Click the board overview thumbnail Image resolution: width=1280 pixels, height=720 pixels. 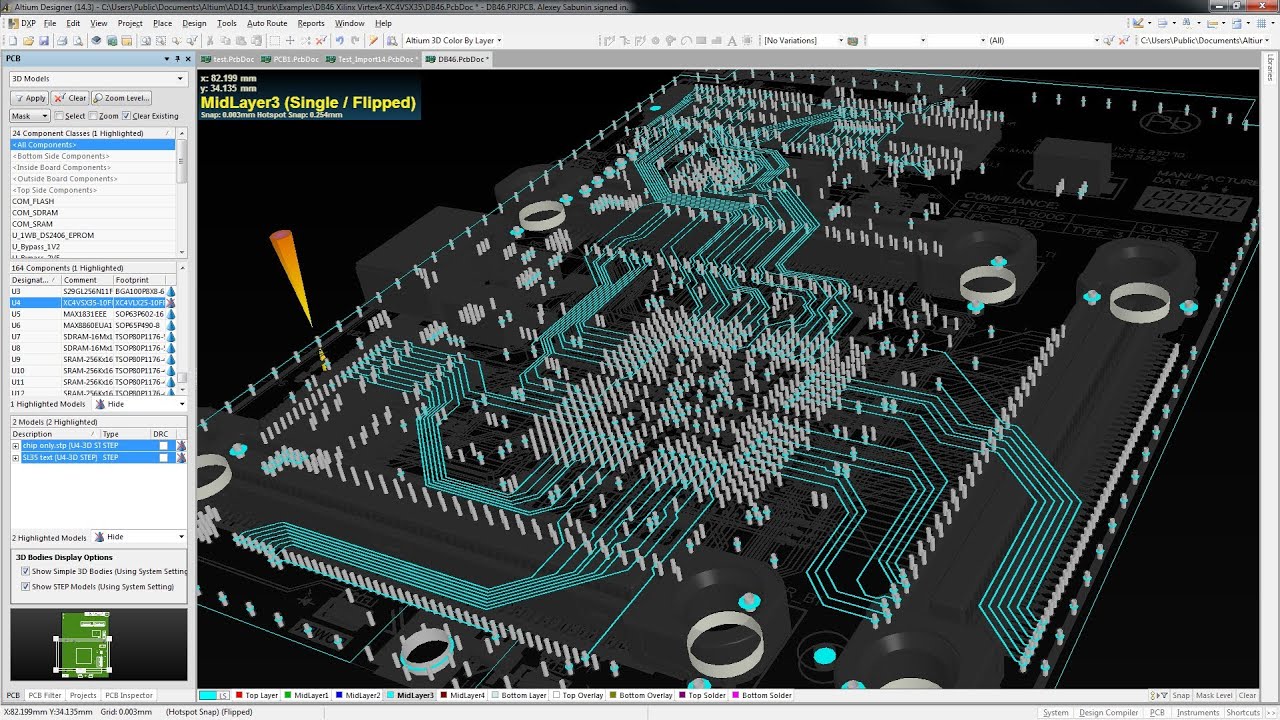tap(97, 644)
